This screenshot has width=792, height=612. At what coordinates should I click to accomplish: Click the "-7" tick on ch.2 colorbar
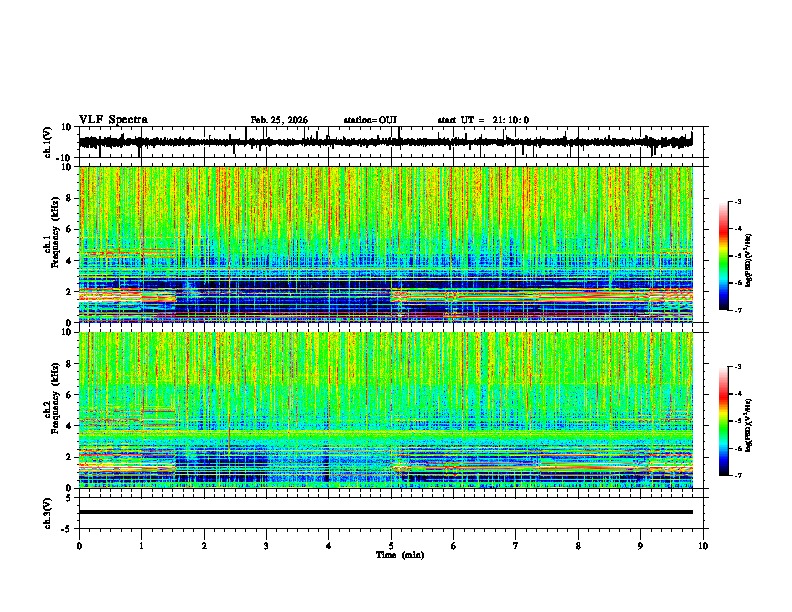pos(737,475)
